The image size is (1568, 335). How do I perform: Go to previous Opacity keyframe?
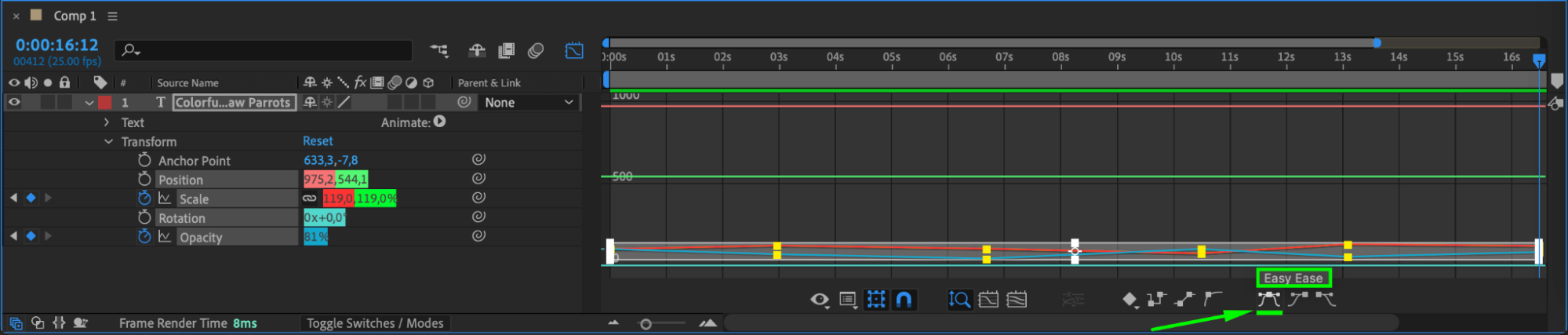[13, 235]
